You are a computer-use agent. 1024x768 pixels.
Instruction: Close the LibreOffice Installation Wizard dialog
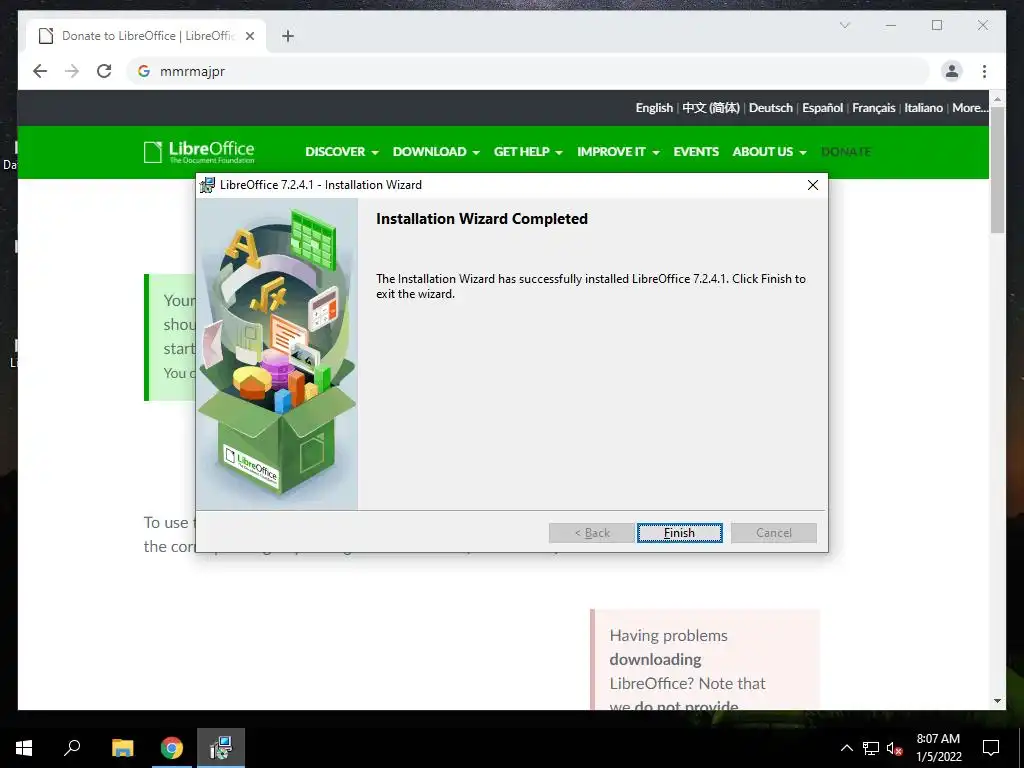812,185
